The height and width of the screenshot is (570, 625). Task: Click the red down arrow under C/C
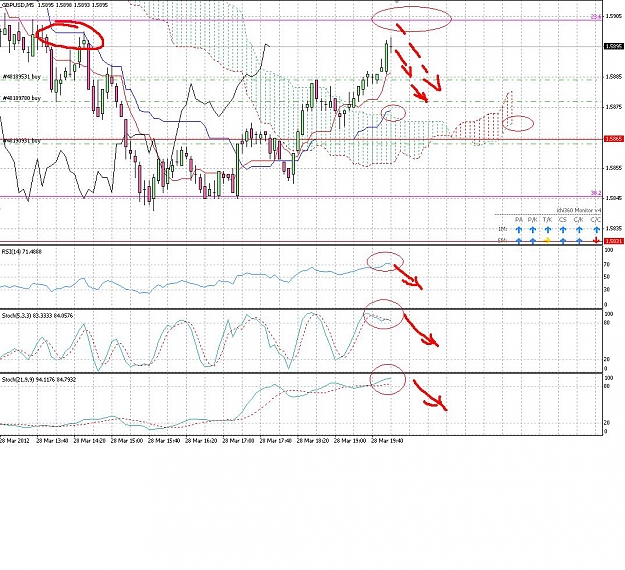click(x=596, y=240)
